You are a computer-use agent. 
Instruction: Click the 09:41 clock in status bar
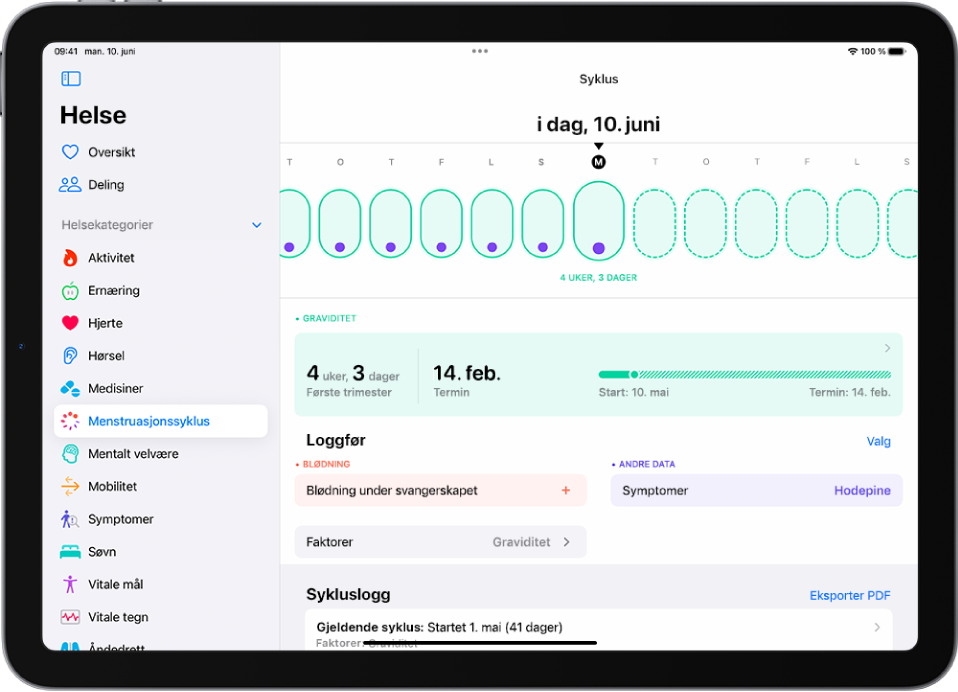(66, 51)
